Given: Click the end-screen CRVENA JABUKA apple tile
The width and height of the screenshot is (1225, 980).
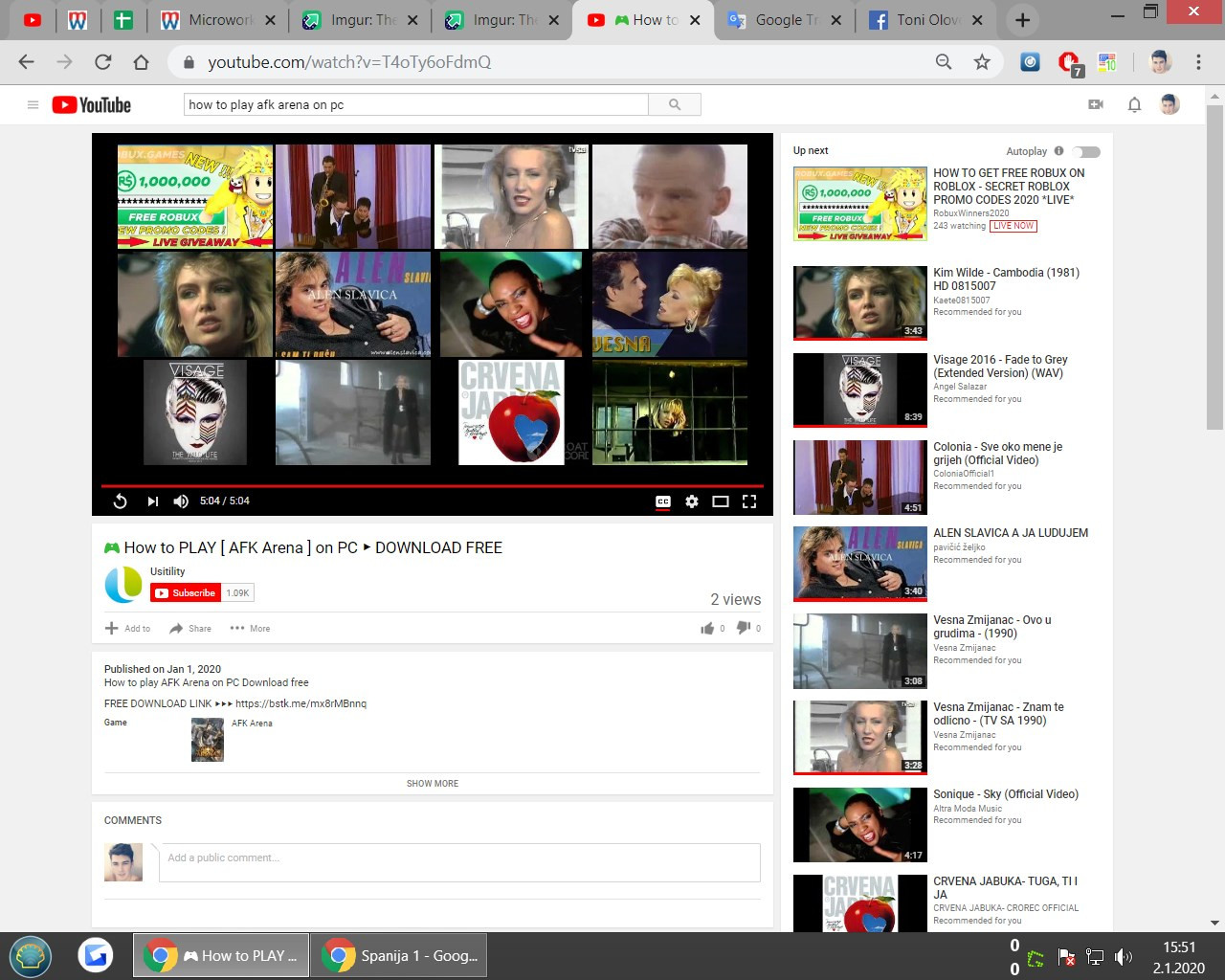Looking at the screenshot, I should click(x=511, y=412).
